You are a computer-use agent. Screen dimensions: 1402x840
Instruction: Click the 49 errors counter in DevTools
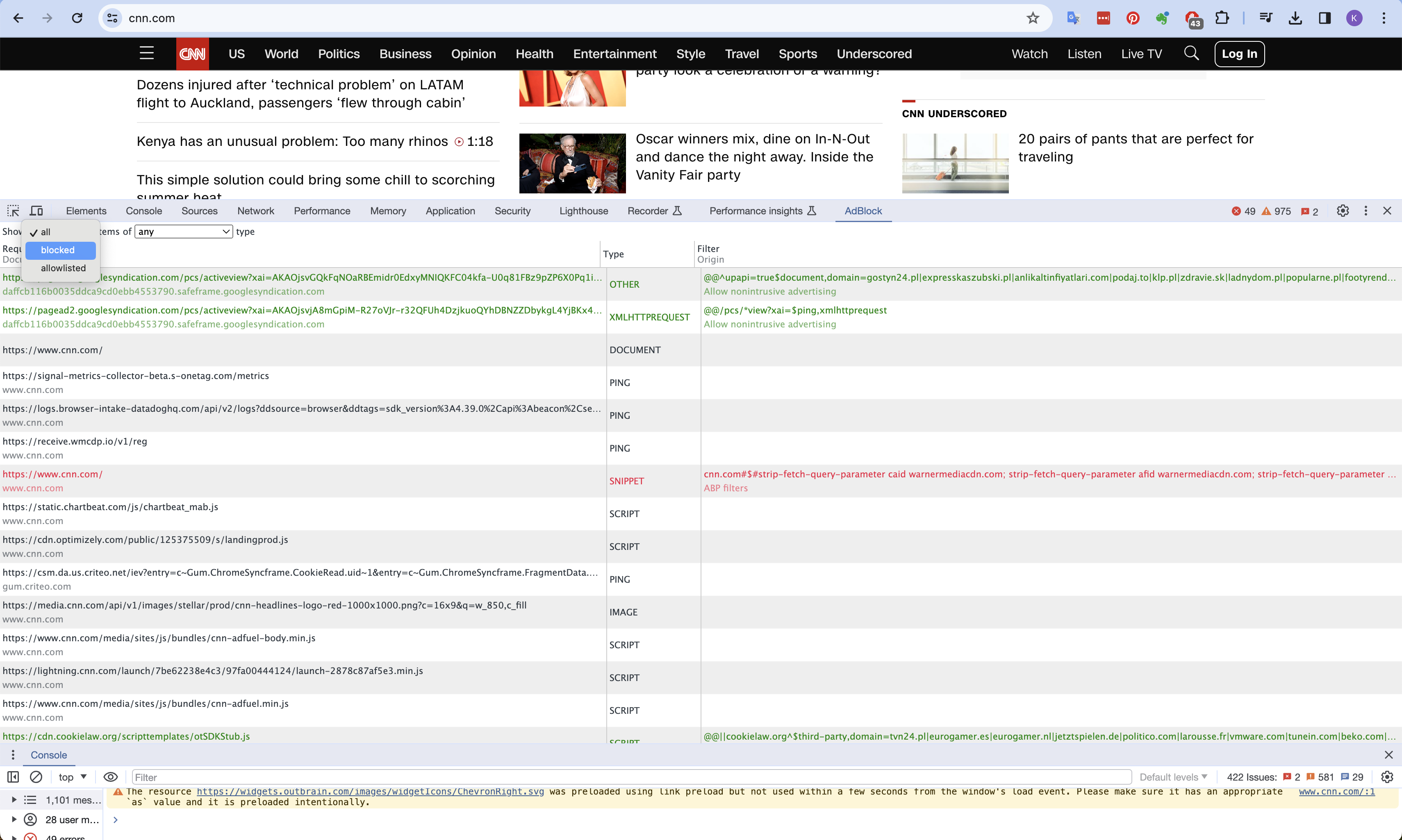[1243, 211]
